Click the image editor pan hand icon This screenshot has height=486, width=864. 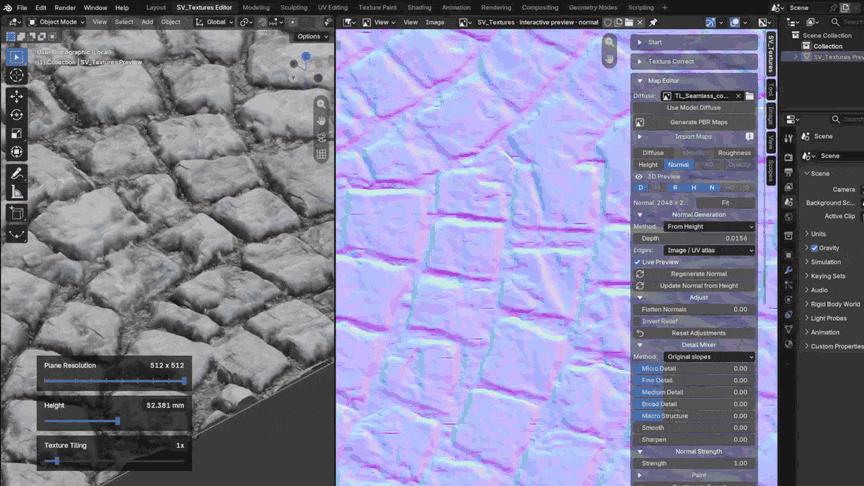pos(609,58)
